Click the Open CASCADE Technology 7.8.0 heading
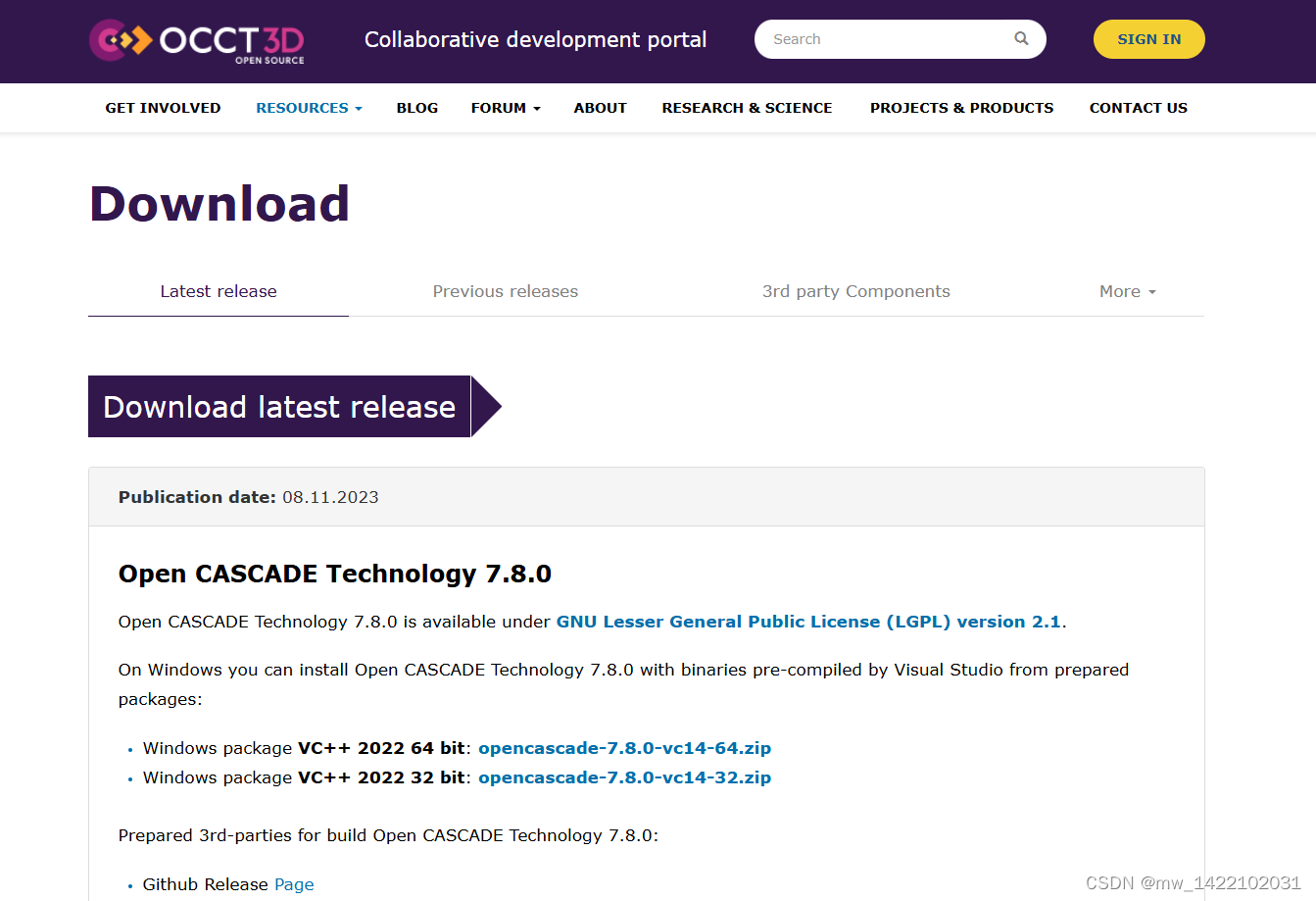Image resolution: width=1316 pixels, height=901 pixels. click(x=334, y=574)
